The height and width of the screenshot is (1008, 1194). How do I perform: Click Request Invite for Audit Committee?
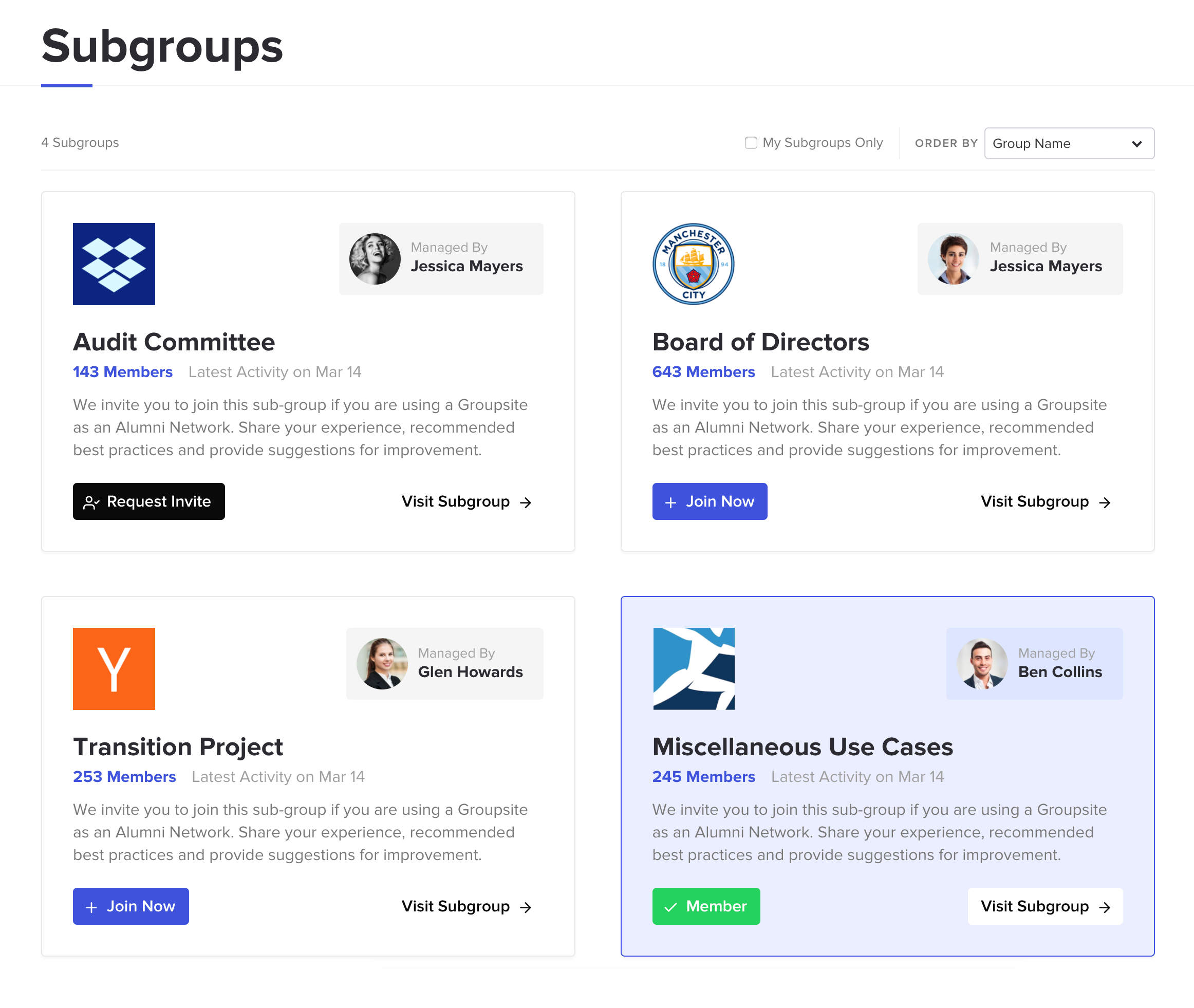(149, 501)
